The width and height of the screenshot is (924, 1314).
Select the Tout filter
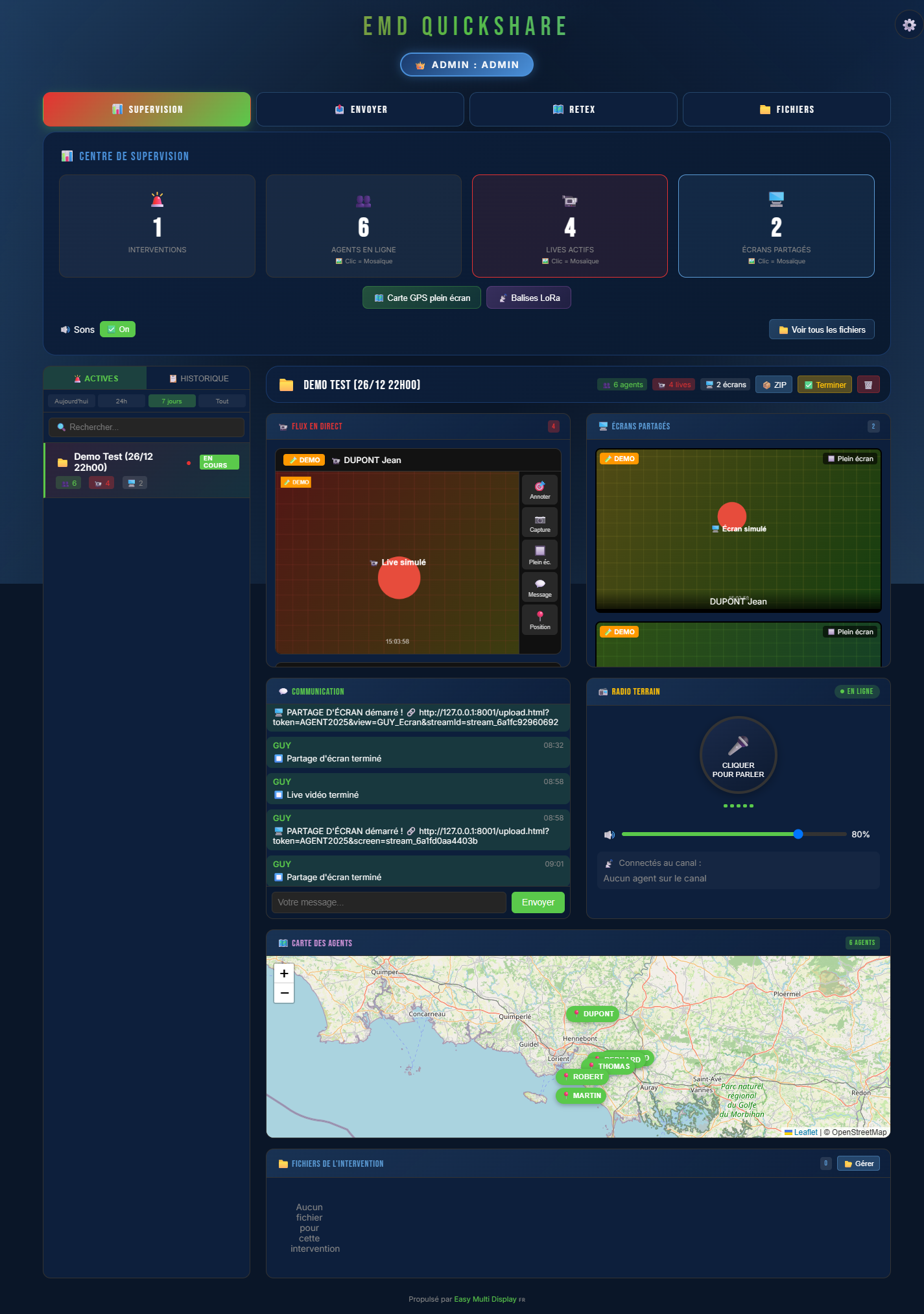point(222,401)
